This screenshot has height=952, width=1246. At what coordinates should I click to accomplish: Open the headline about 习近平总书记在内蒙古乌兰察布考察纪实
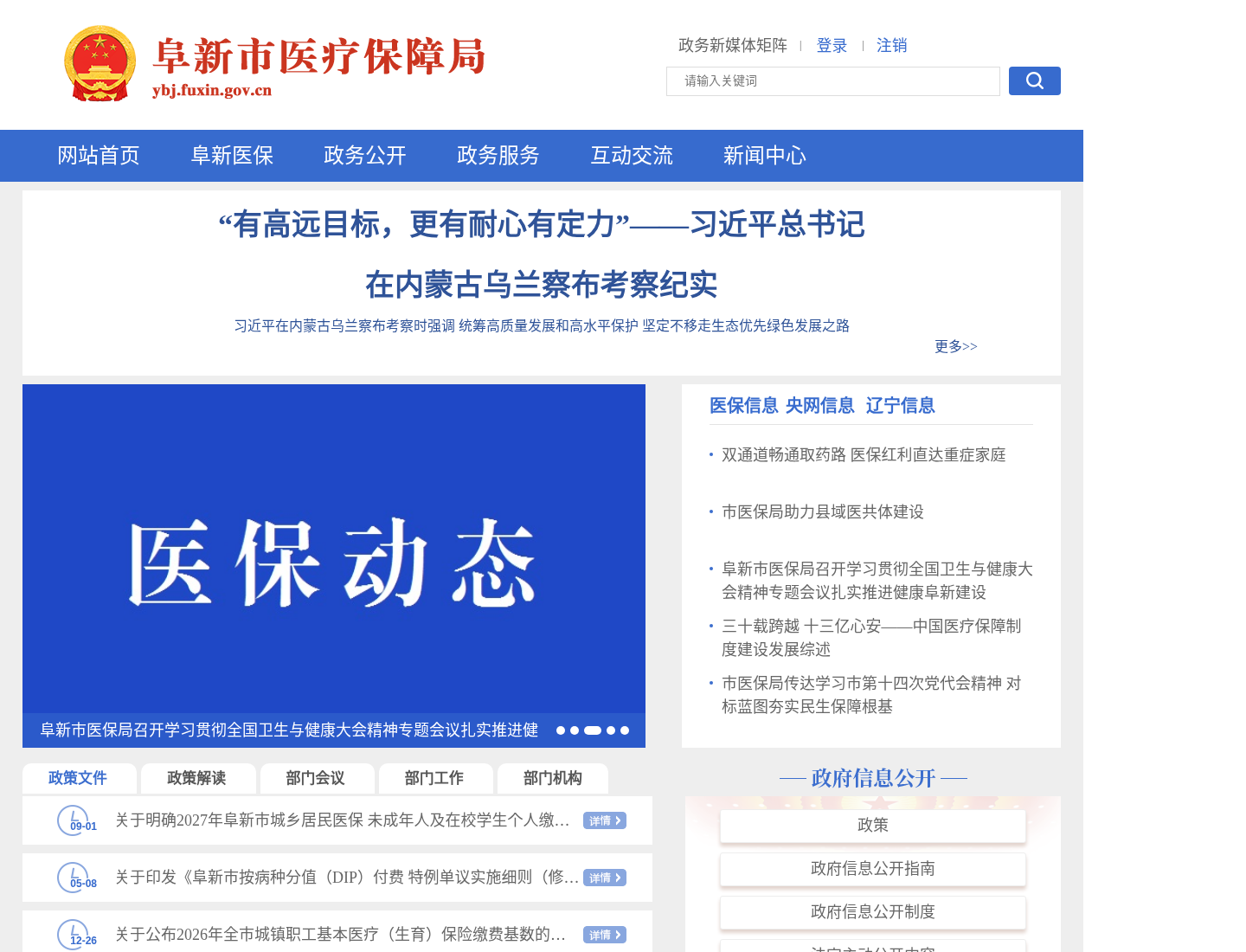(x=542, y=254)
